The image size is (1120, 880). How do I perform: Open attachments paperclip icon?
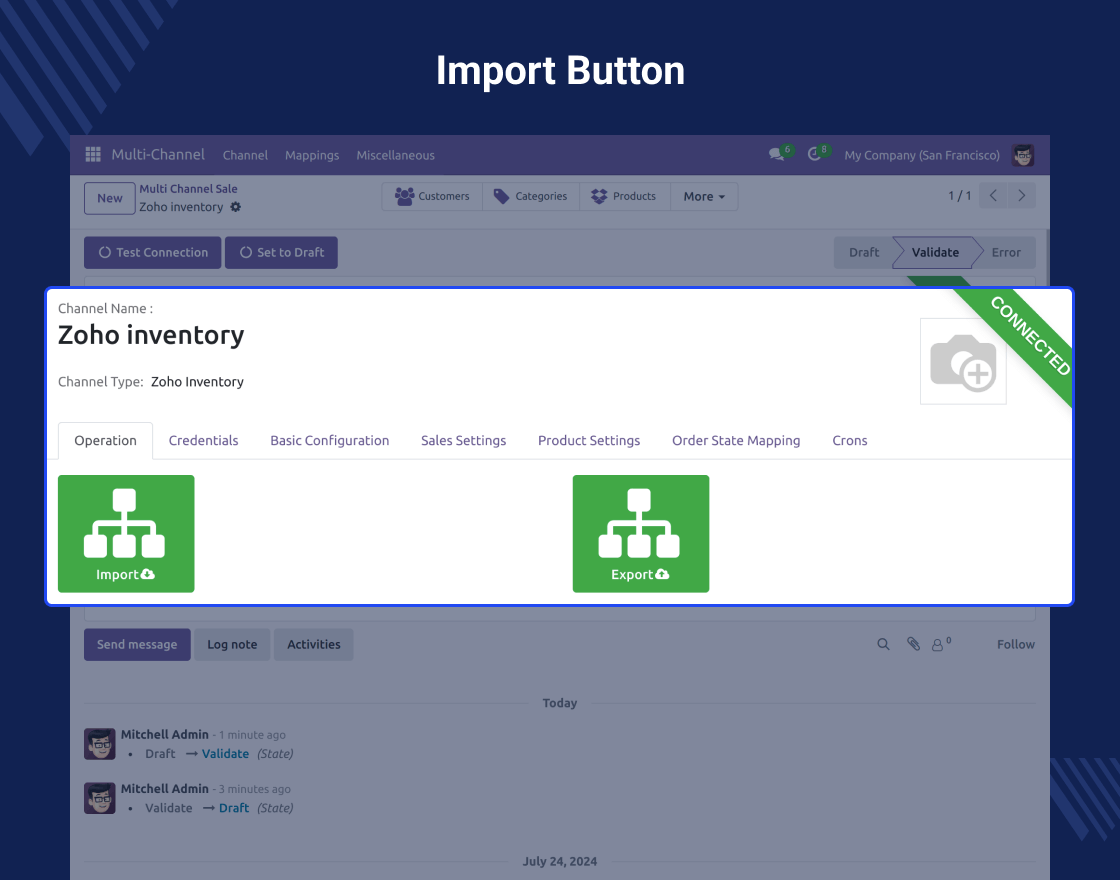pos(914,644)
